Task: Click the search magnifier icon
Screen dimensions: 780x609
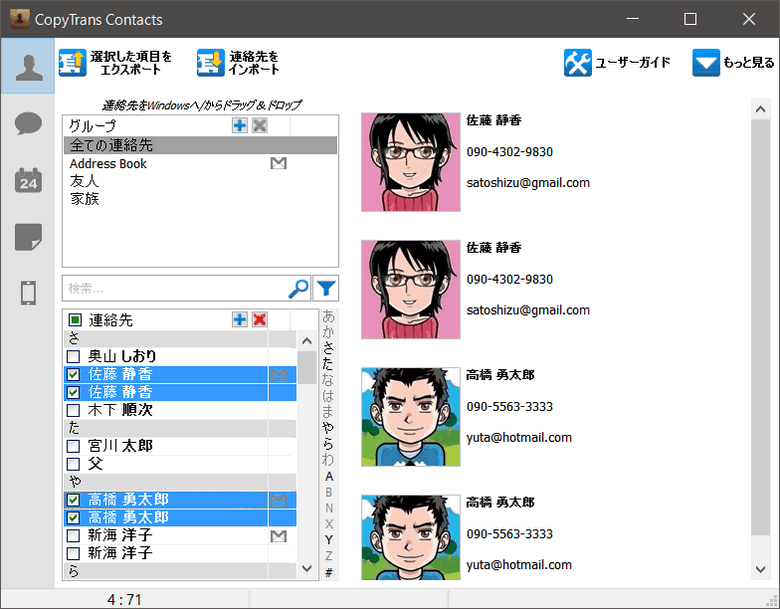Action: click(x=298, y=288)
